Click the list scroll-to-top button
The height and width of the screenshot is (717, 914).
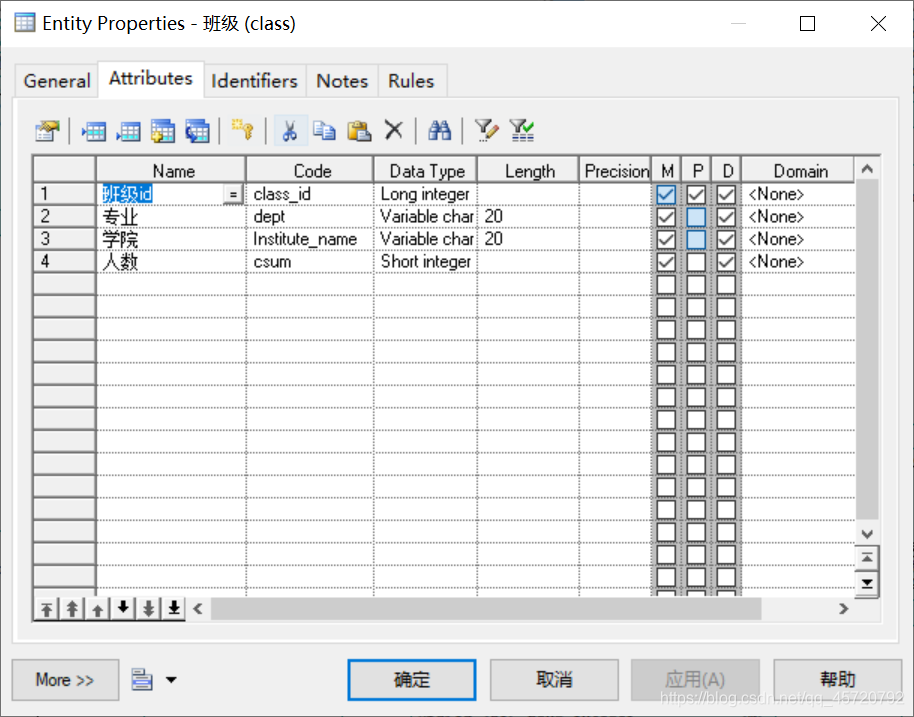click(867, 558)
